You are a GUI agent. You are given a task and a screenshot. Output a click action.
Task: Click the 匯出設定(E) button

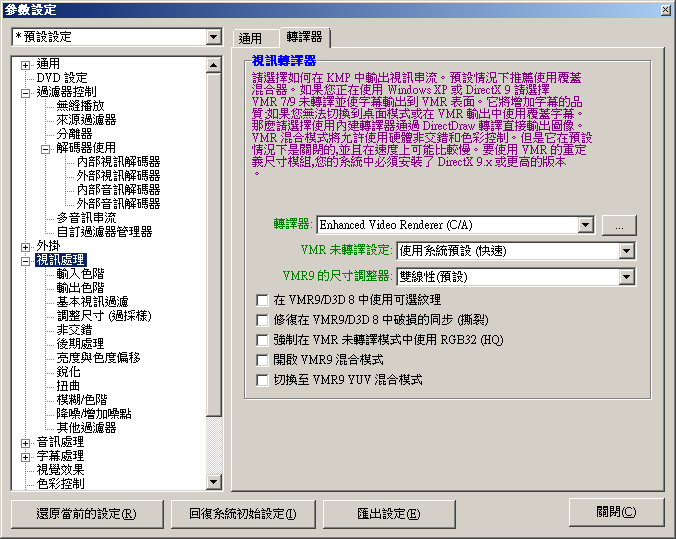pyautogui.click(x=389, y=514)
